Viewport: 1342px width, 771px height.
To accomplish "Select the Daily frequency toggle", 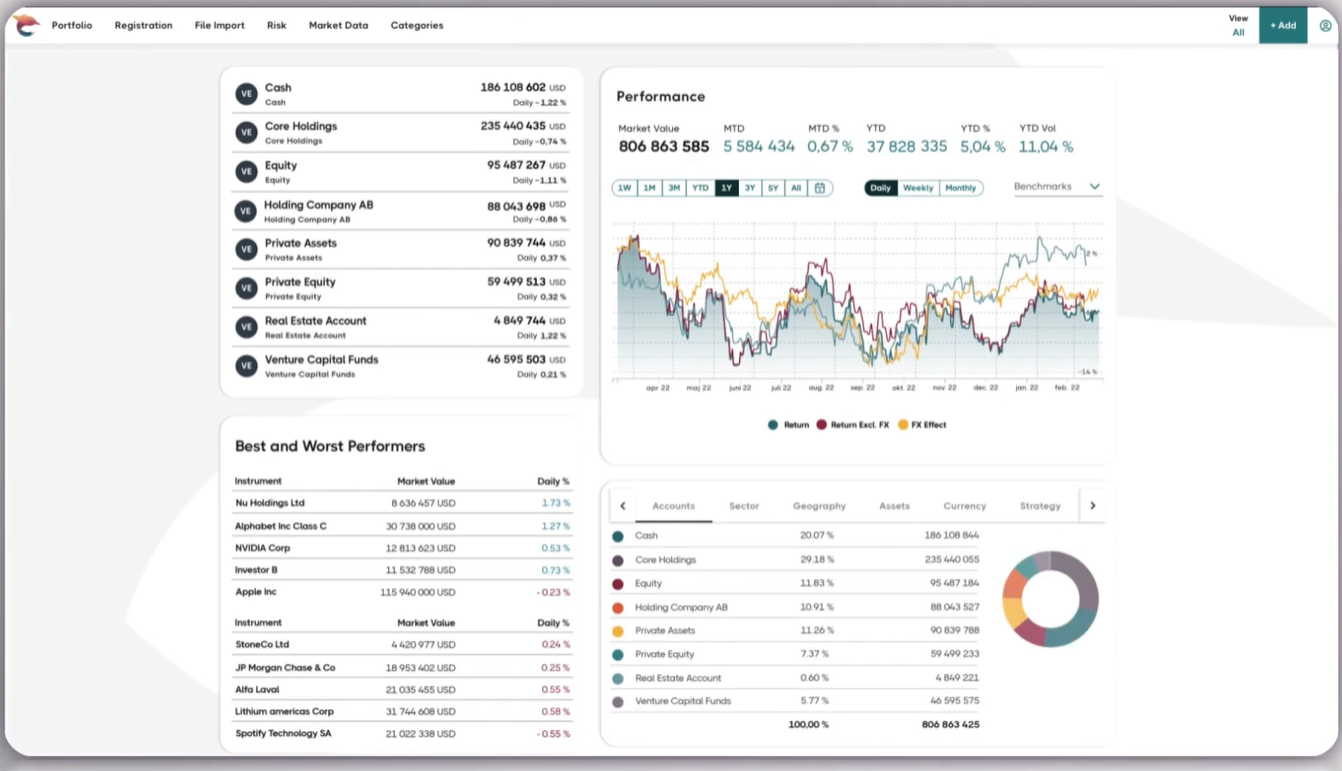I will 880,188.
